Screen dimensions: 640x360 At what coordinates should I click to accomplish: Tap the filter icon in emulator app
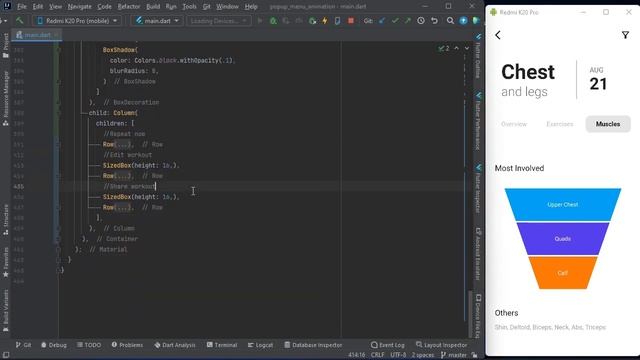625,35
